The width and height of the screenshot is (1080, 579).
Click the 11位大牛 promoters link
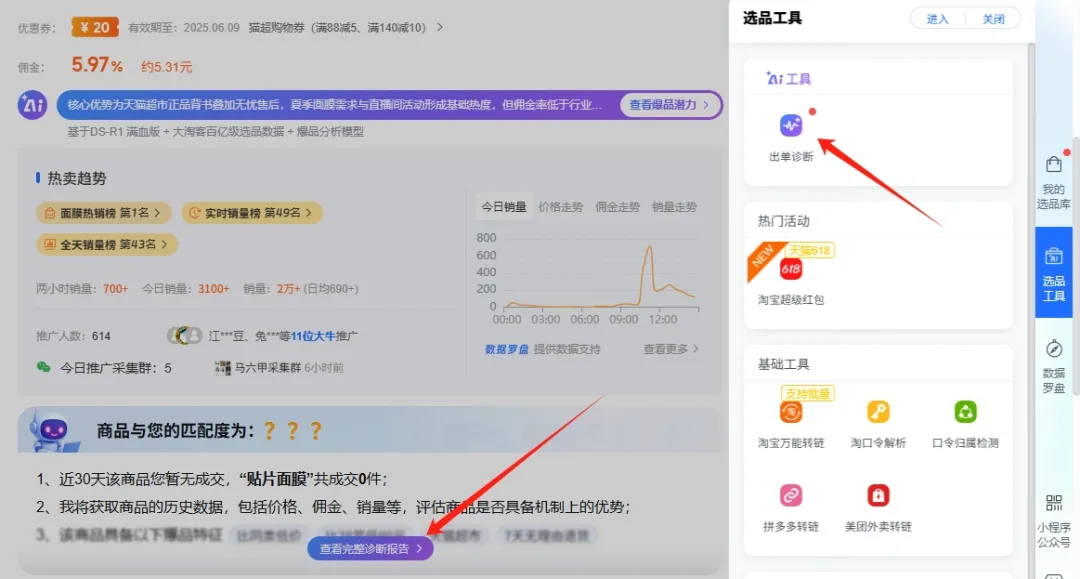pyautogui.click(x=313, y=336)
